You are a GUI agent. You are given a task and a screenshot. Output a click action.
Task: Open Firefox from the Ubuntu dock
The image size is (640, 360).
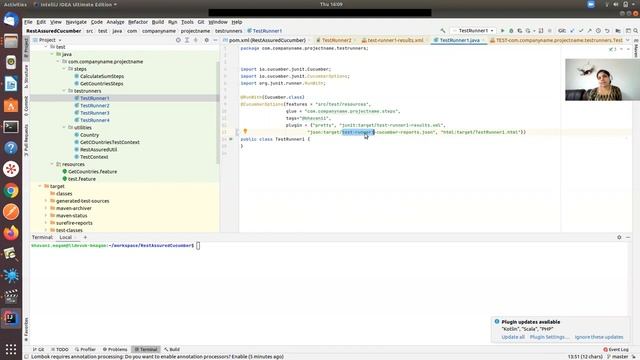[11, 233]
